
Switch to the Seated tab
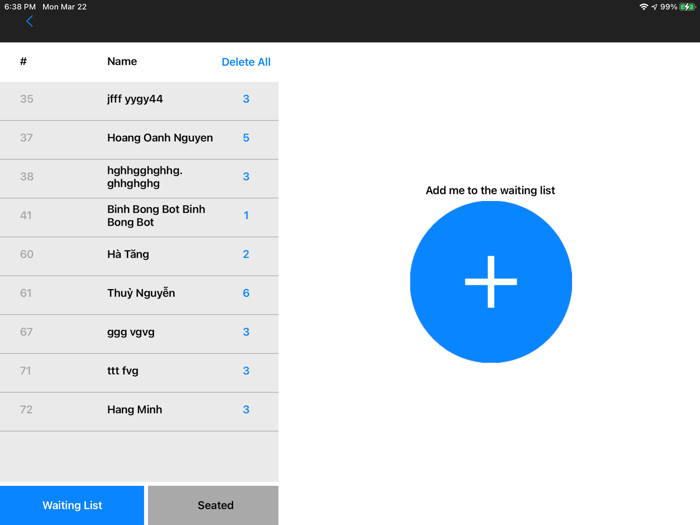[x=213, y=505]
